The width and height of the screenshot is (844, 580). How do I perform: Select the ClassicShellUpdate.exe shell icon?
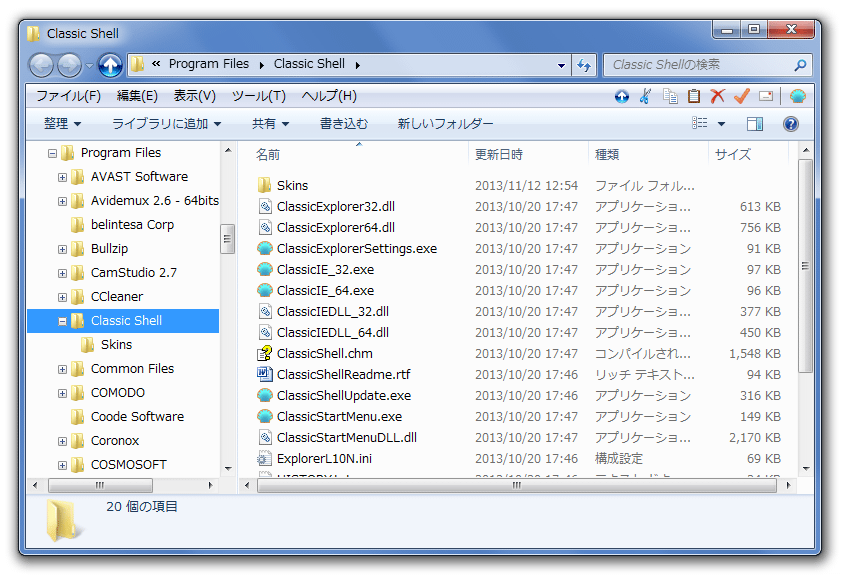point(264,395)
